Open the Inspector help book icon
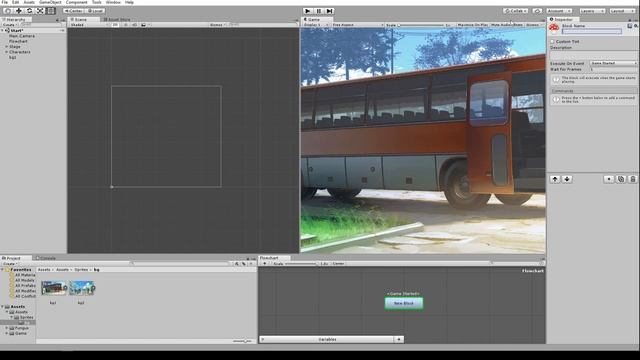The image size is (640, 360). pos(629,26)
